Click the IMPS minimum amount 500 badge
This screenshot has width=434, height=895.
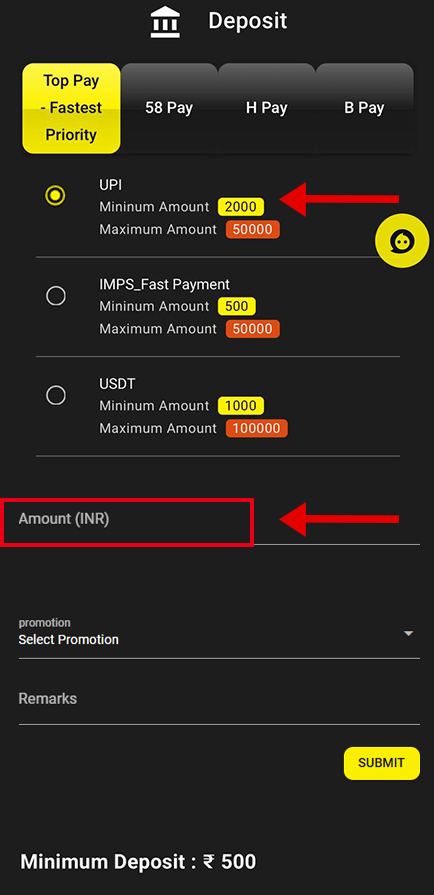coord(237,307)
